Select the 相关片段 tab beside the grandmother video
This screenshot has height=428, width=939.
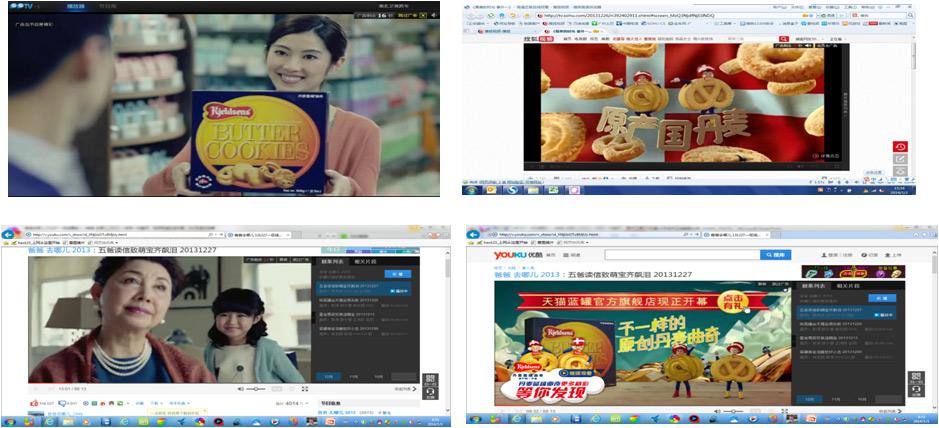point(364,262)
